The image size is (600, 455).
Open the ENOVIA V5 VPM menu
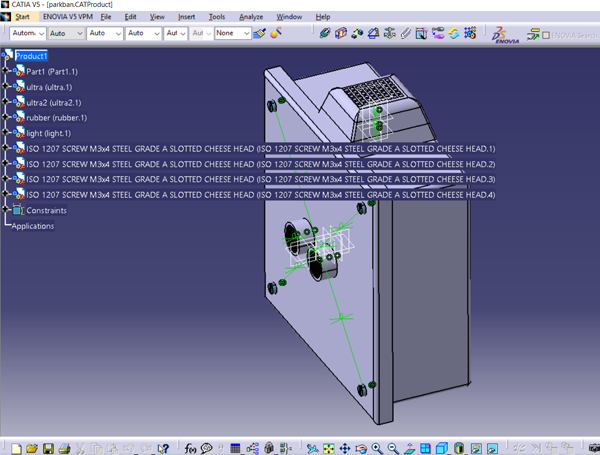pos(66,17)
